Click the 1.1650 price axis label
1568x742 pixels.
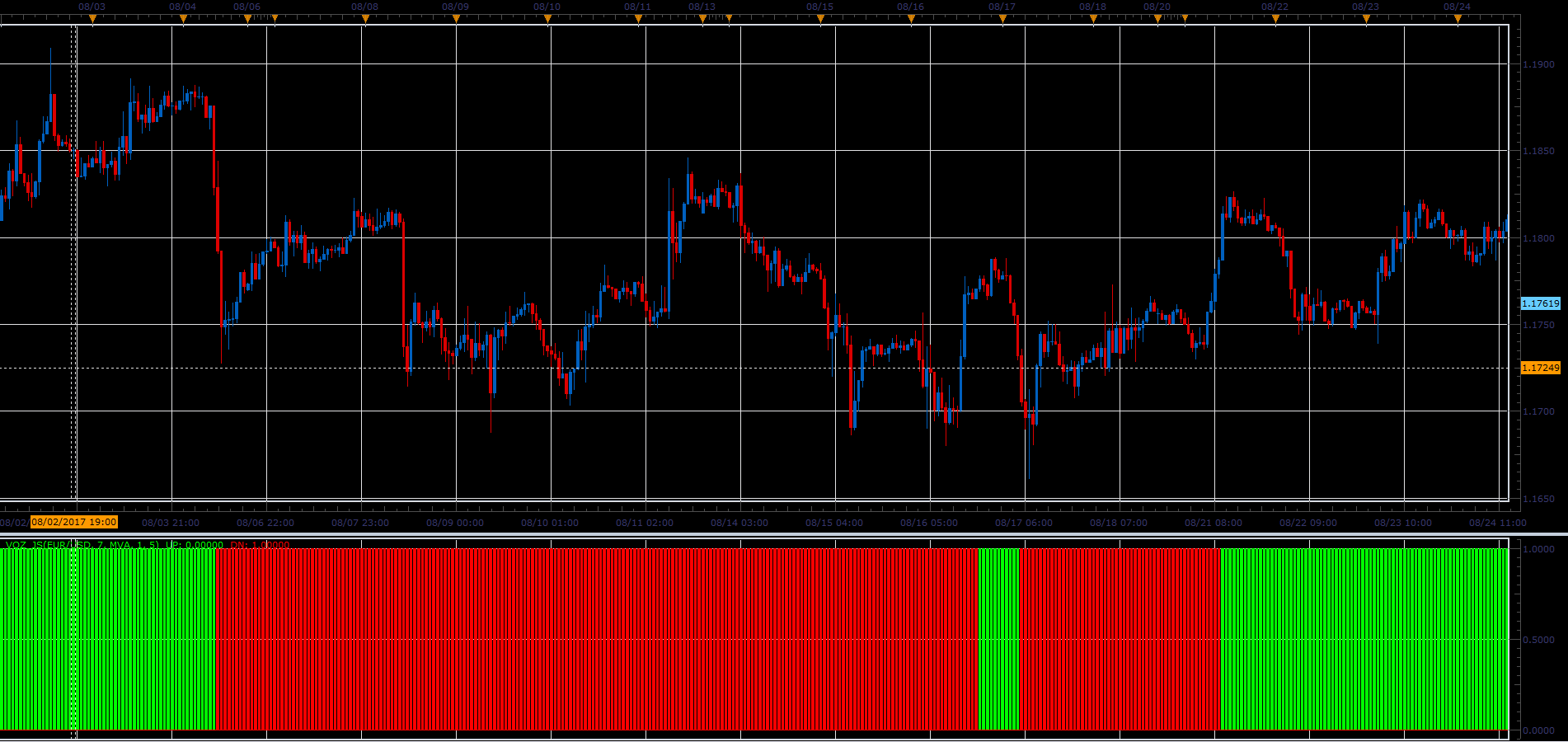[x=1538, y=499]
